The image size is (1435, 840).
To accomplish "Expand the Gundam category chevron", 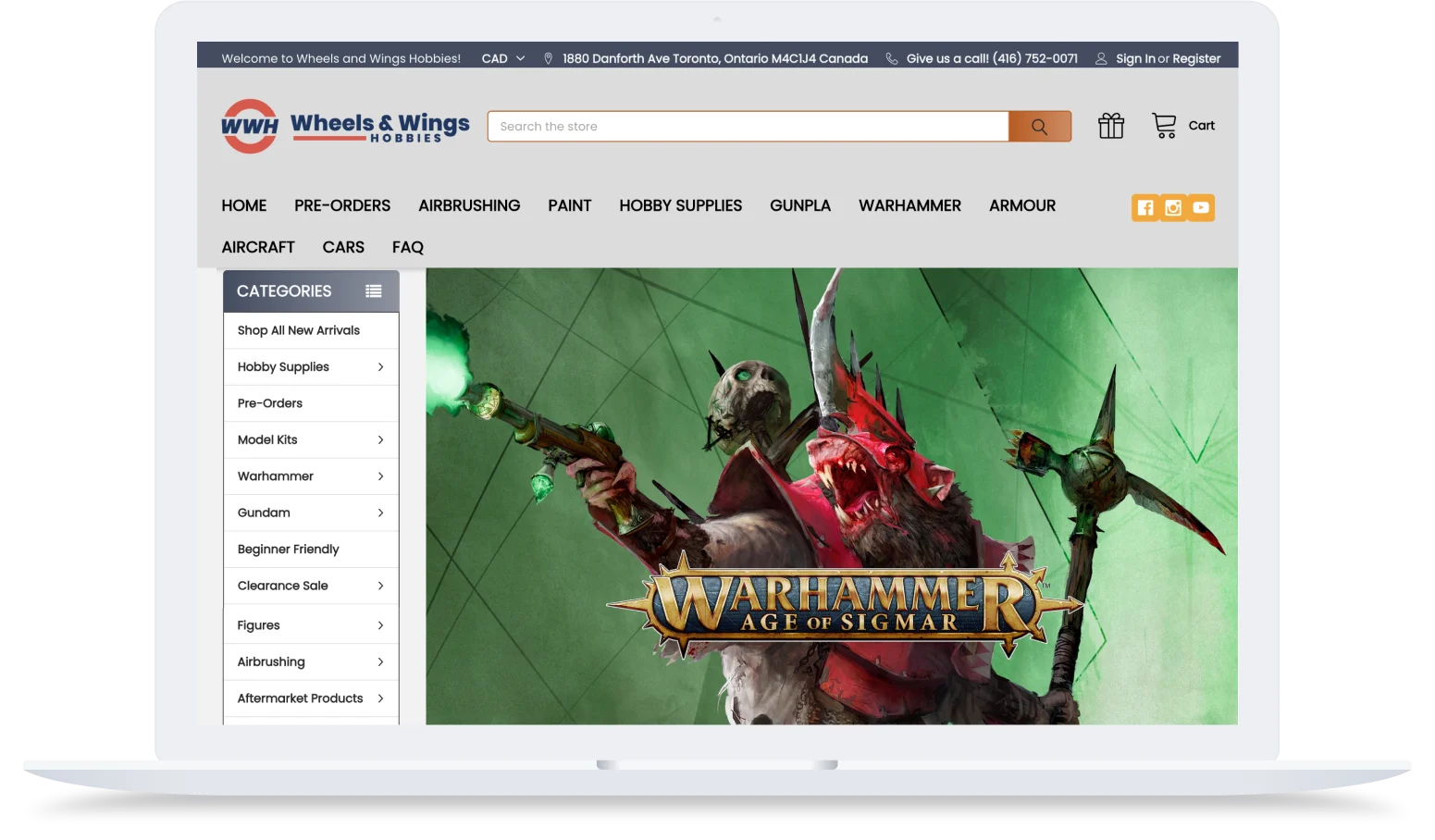I will click(x=380, y=513).
